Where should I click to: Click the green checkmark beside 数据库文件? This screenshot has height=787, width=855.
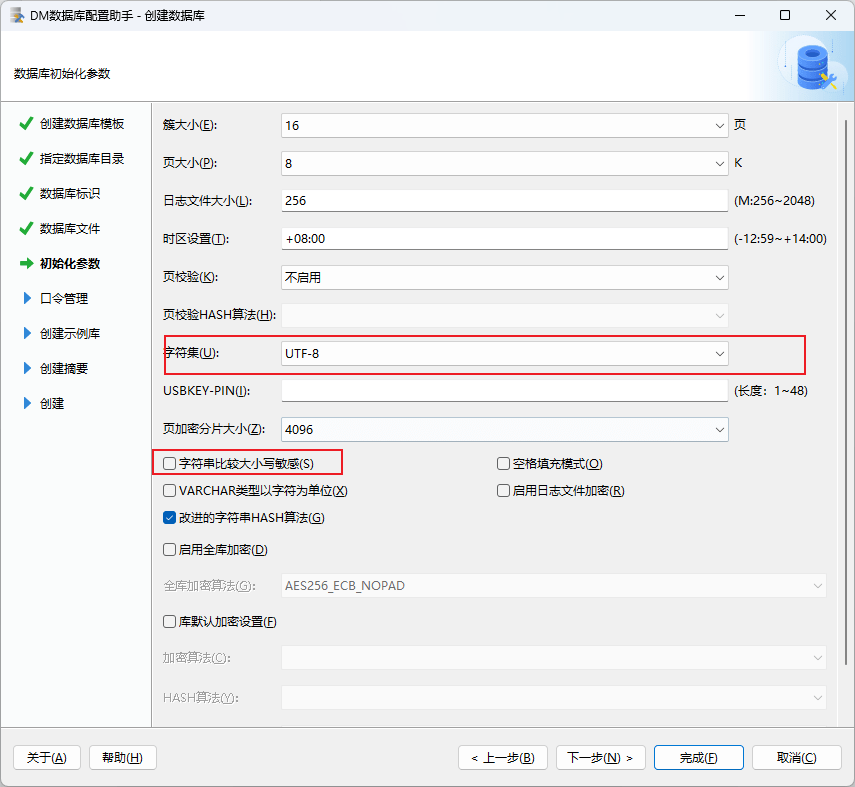pyautogui.click(x=26, y=229)
